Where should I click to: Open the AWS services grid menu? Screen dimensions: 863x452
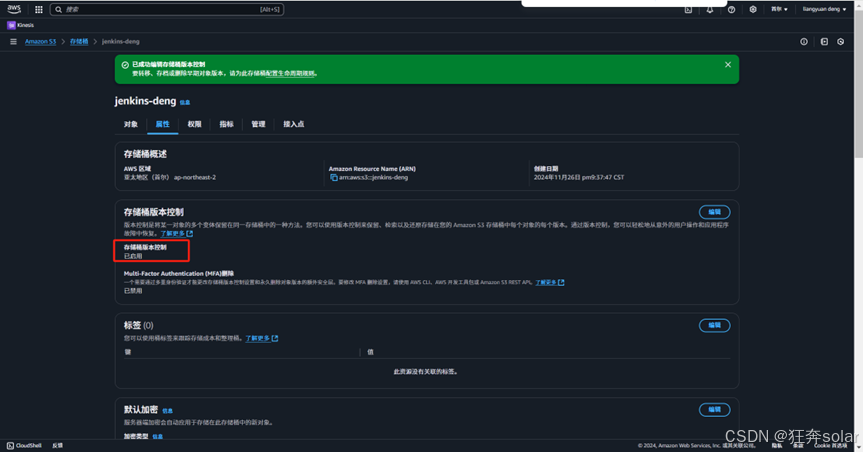pyautogui.click(x=39, y=9)
